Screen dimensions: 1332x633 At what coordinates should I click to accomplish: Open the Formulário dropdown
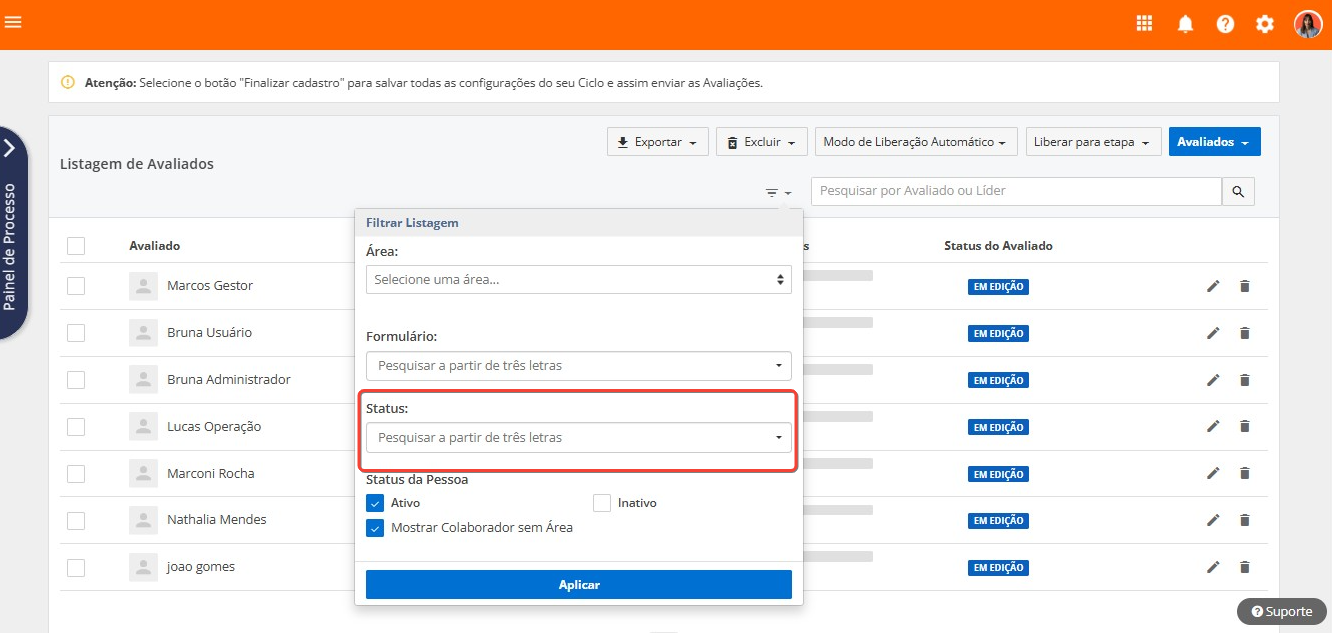click(578, 366)
